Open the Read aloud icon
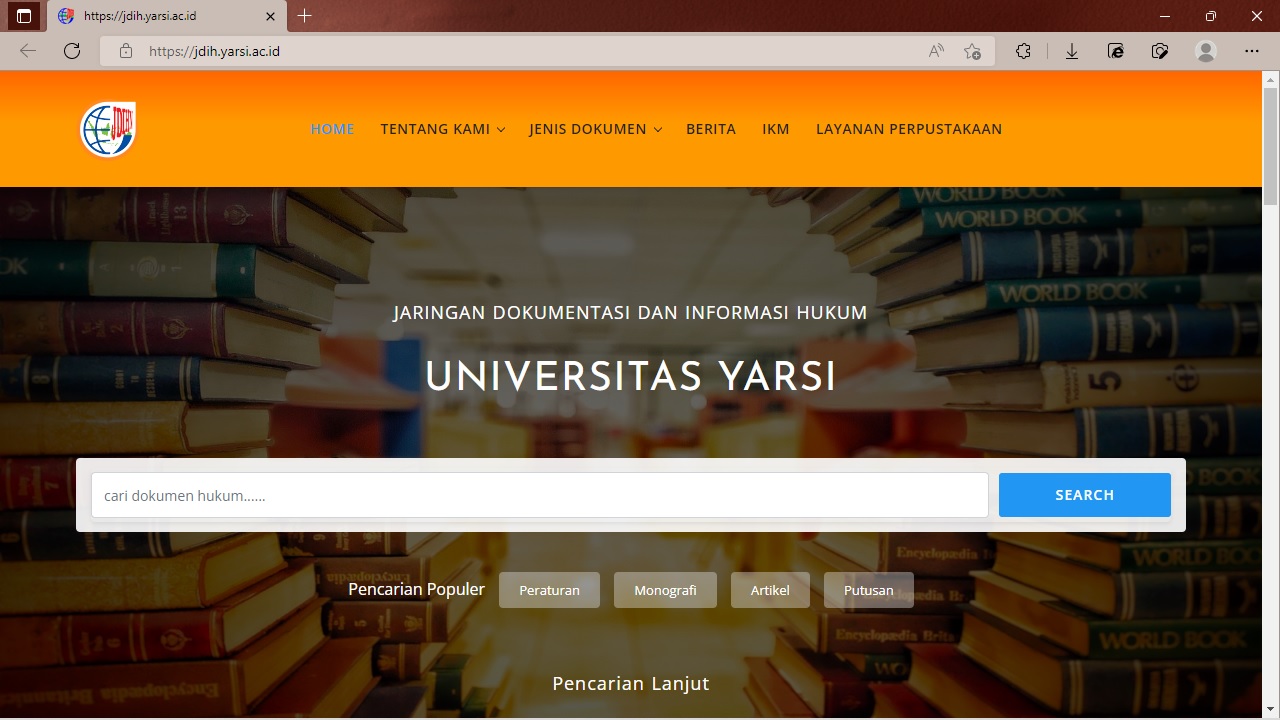Image resolution: width=1280 pixels, height=720 pixels. pos(936,51)
